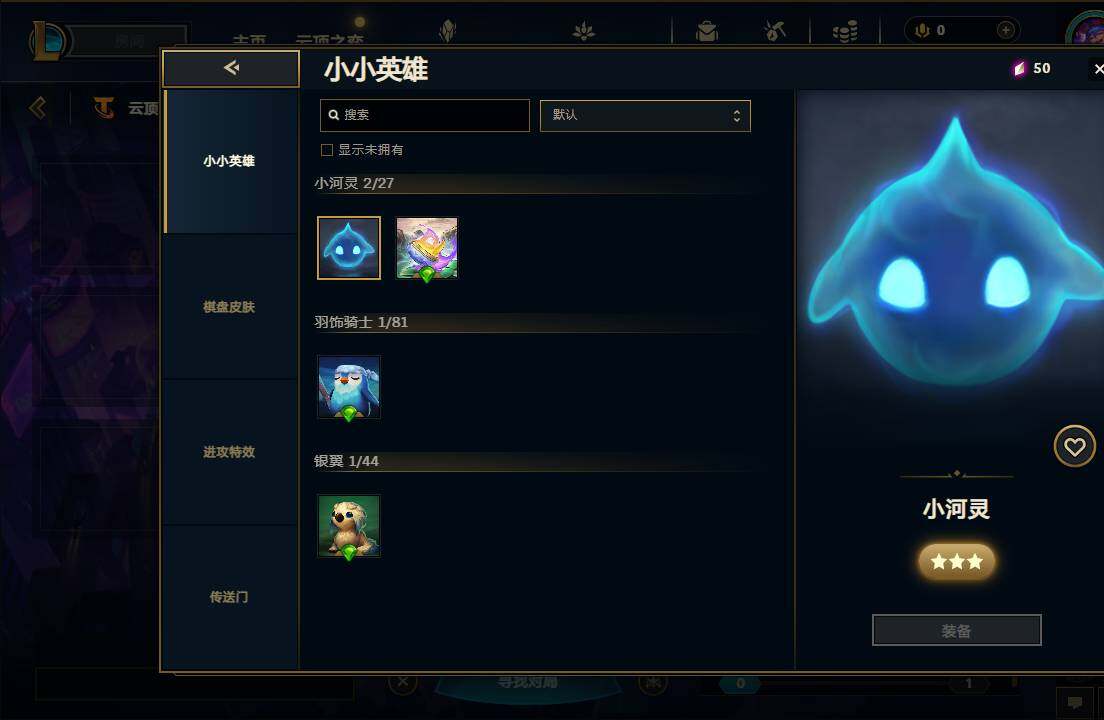Select the colorful second 小河灵 variant thumbnail
The width and height of the screenshot is (1104, 720).
427,248
